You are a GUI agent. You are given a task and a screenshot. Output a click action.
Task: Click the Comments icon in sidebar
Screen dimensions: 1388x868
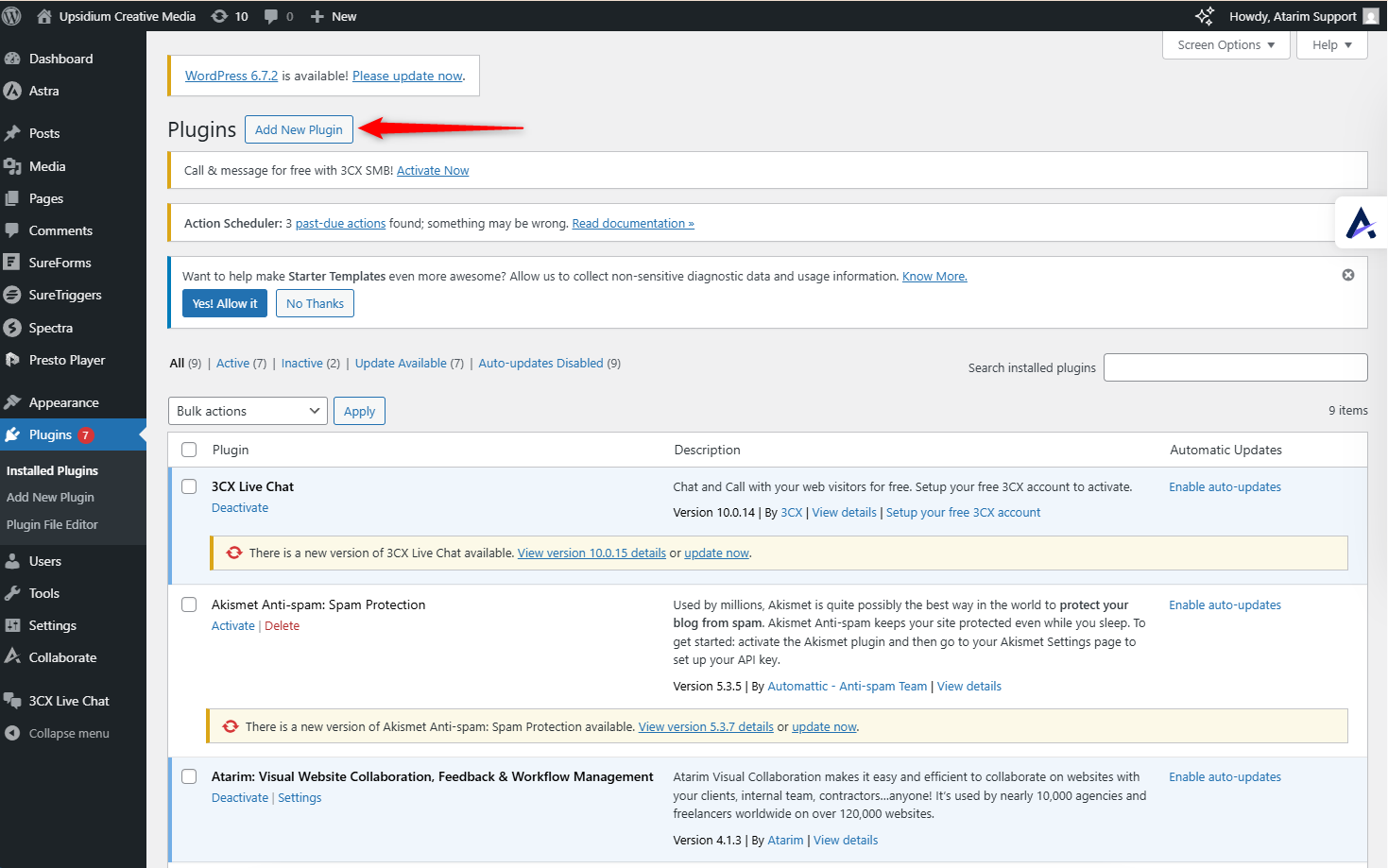point(12,230)
